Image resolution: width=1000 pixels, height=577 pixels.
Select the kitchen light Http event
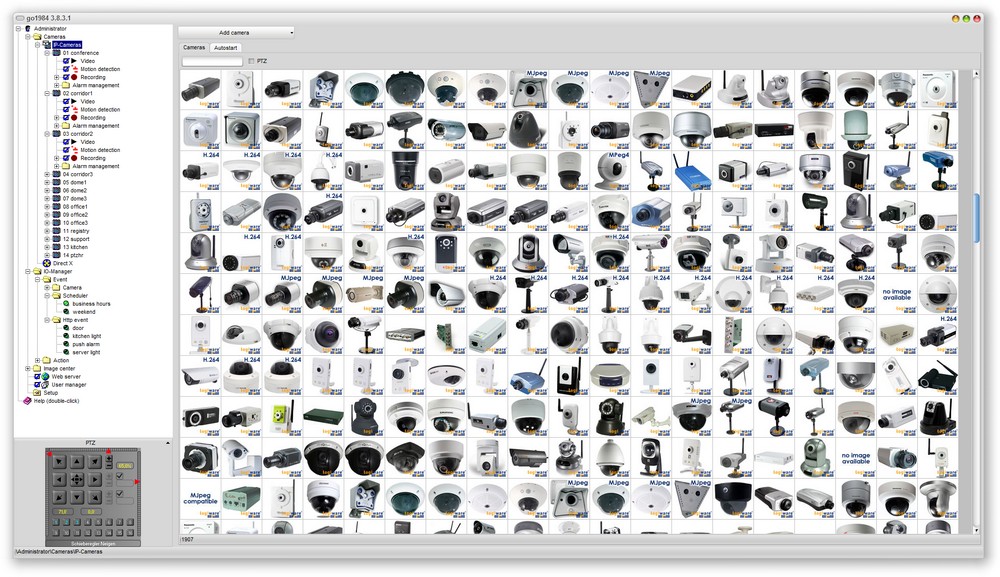point(87,336)
